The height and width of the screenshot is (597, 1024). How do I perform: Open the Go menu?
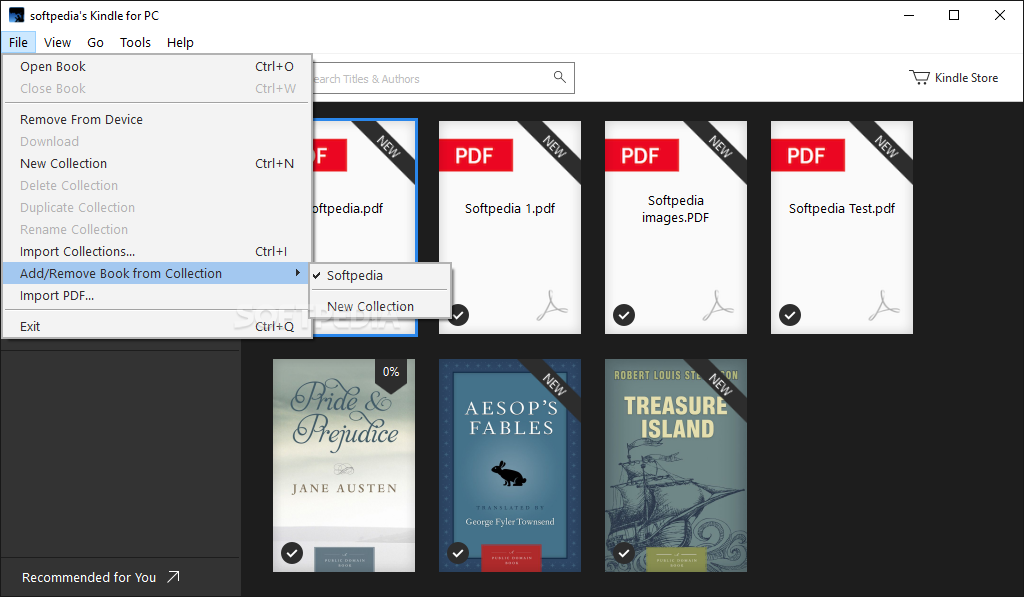point(95,42)
